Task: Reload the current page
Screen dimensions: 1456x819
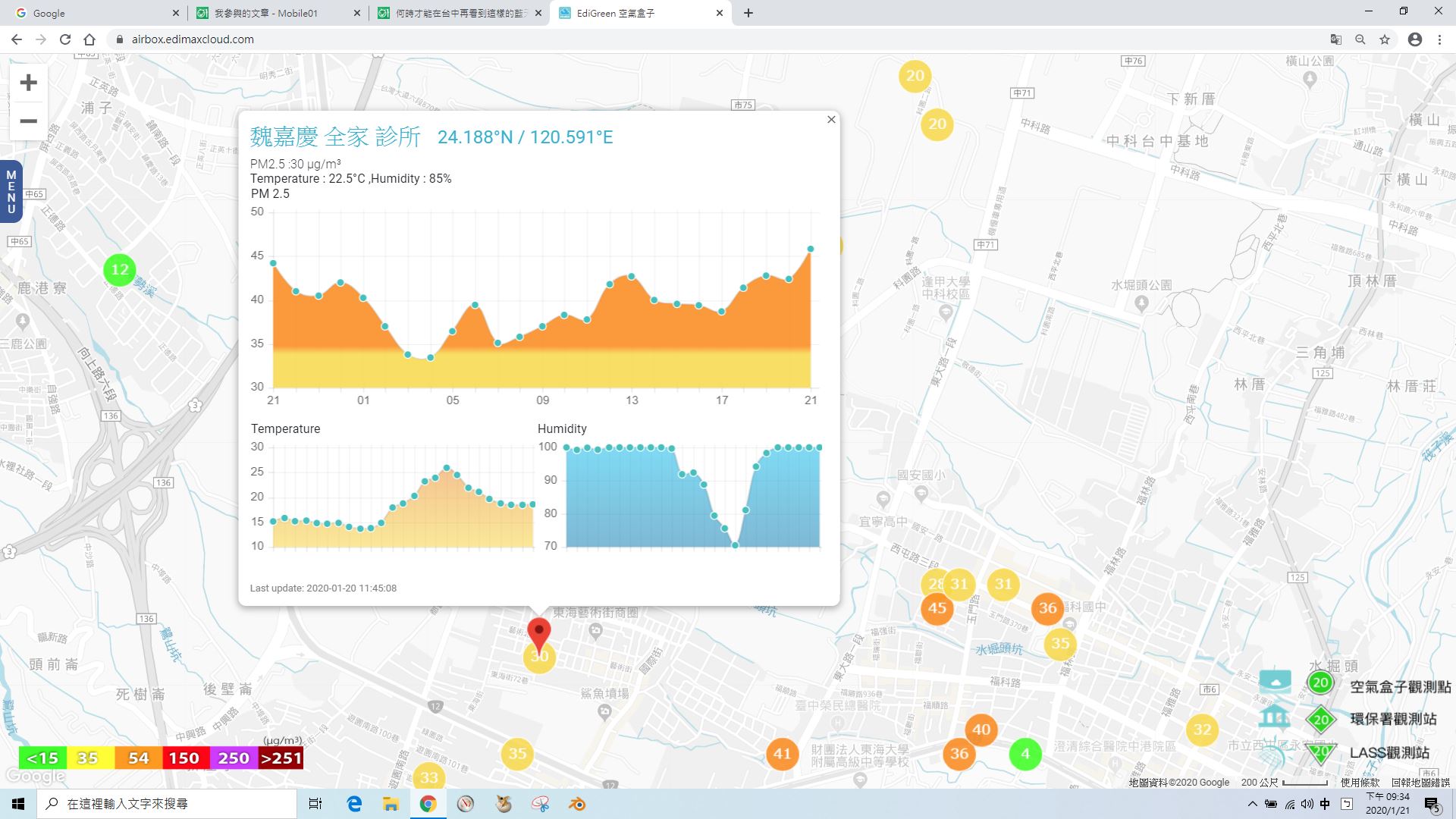Action: click(x=65, y=39)
